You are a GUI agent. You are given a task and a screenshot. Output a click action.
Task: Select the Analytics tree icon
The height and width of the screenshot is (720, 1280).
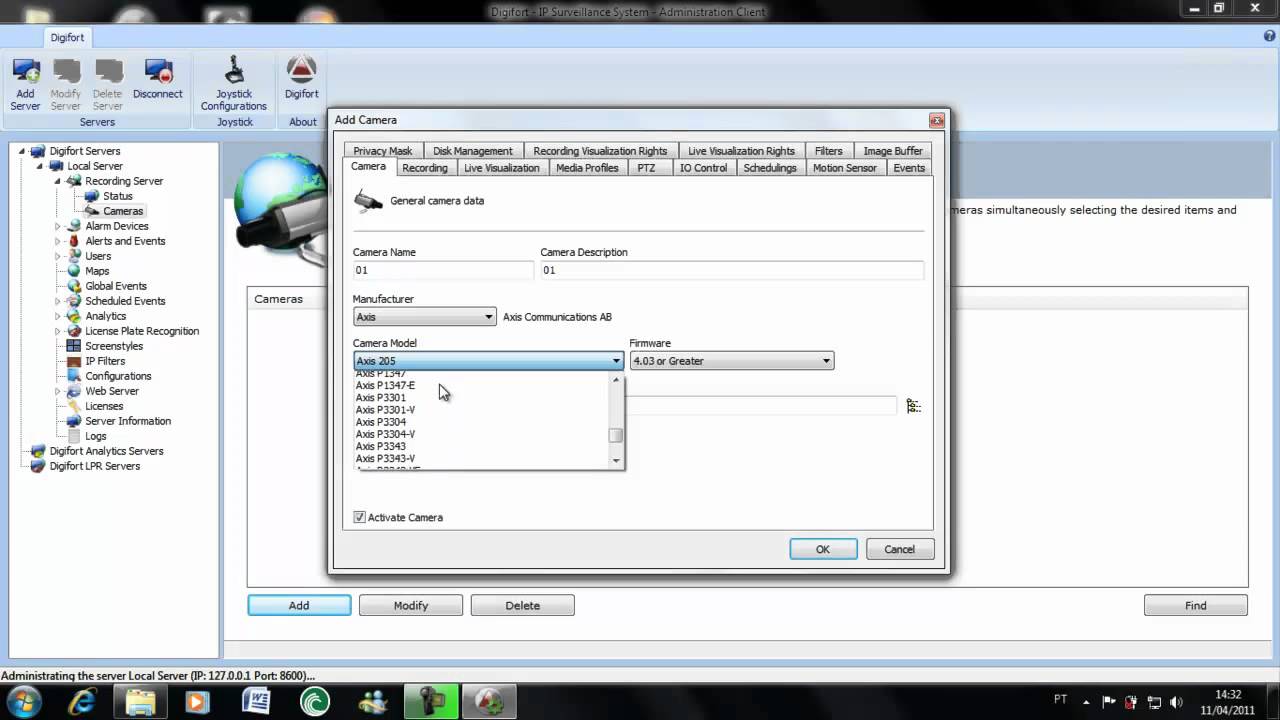(74, 316)
